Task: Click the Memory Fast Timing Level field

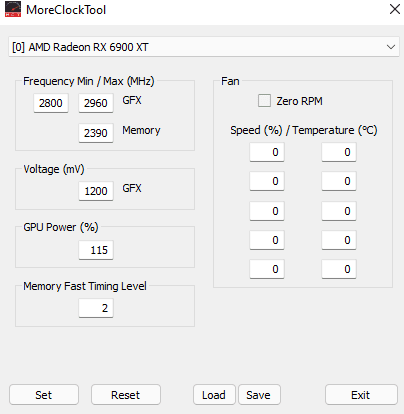Action: coord(96,308)
